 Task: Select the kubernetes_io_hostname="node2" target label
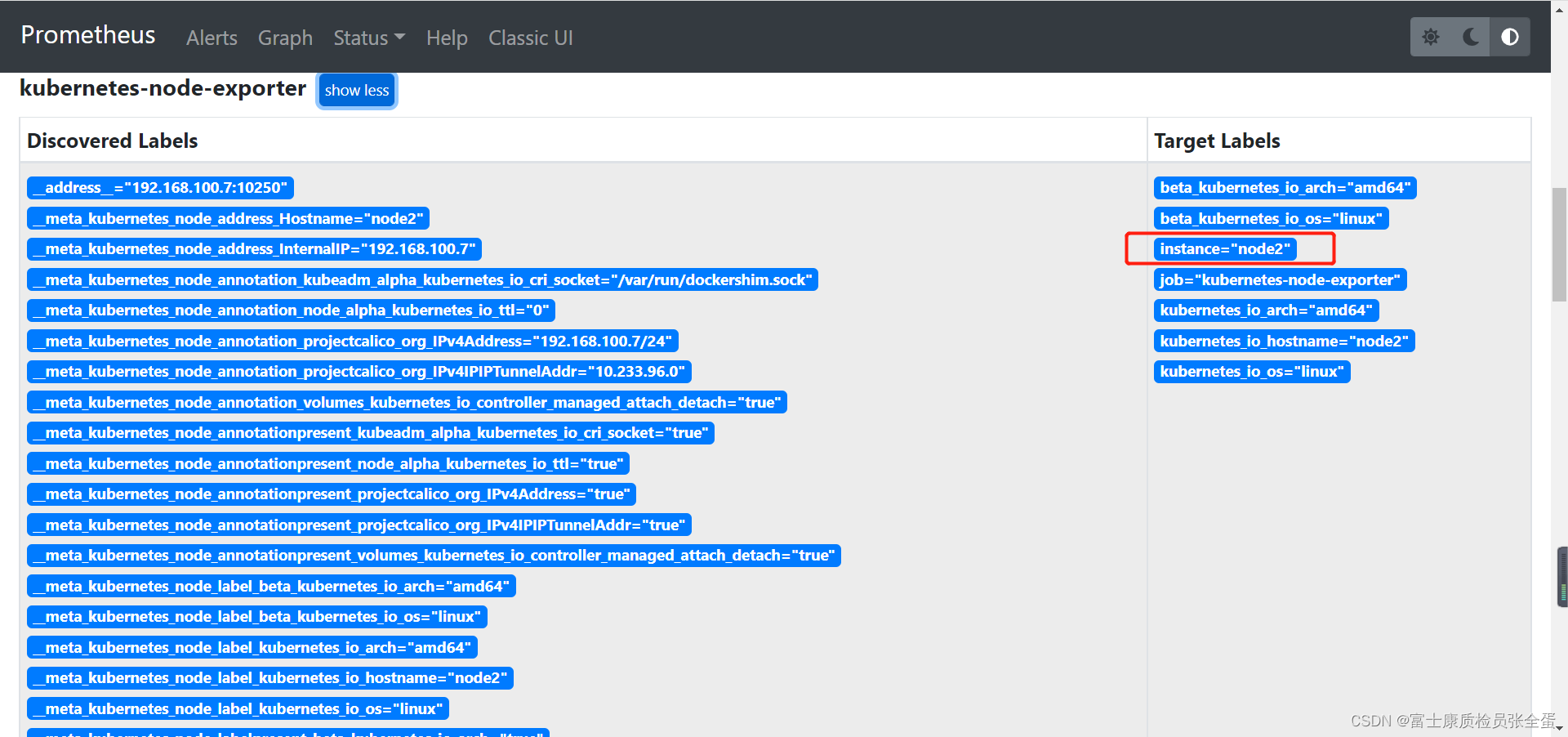[x=1285, y=341]
